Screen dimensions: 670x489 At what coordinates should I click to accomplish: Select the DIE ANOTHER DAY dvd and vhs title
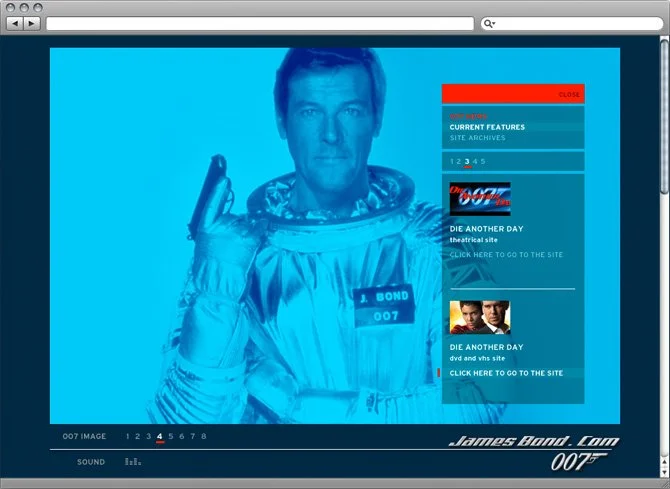[x=486, y=347]
